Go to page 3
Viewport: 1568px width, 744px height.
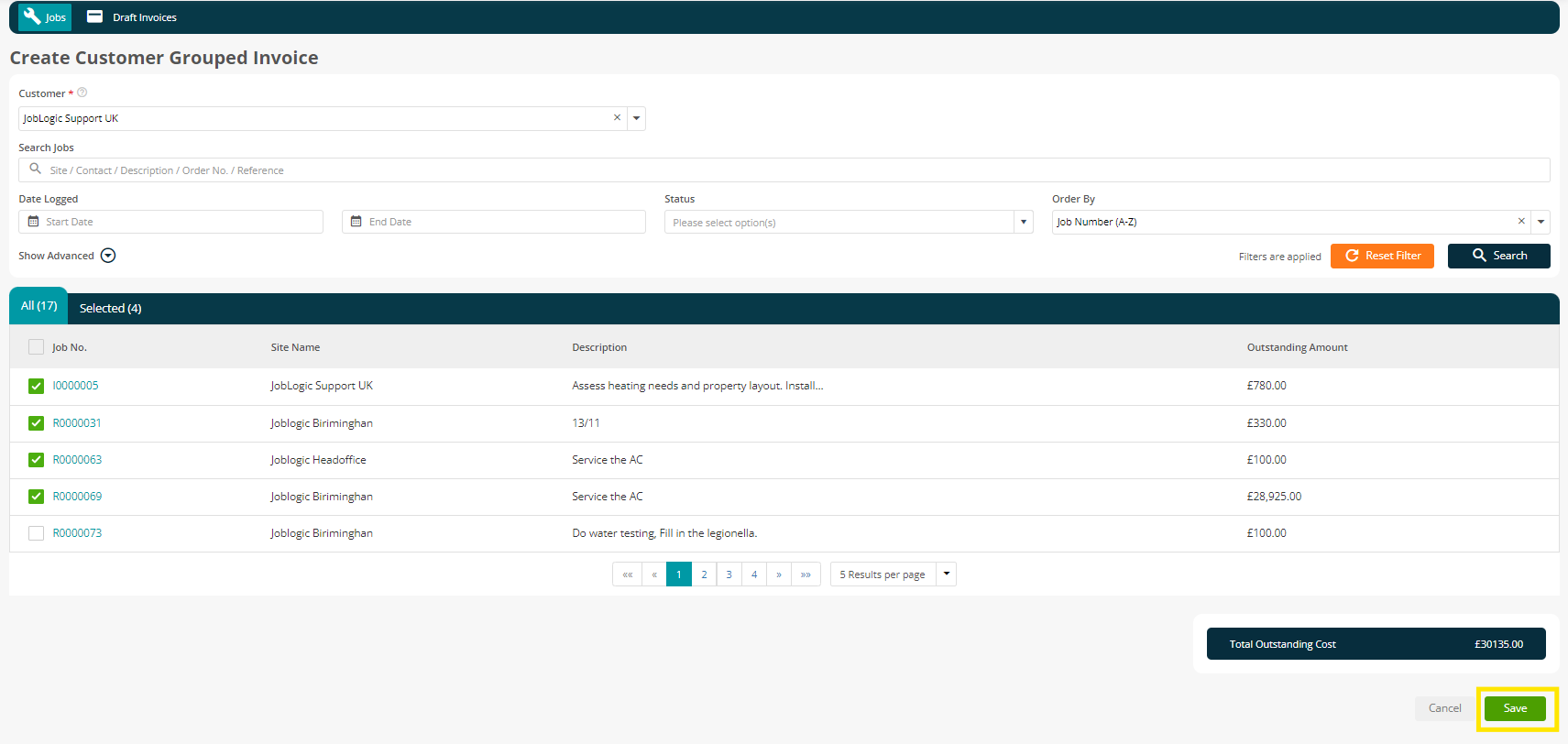tap(729, 574)
